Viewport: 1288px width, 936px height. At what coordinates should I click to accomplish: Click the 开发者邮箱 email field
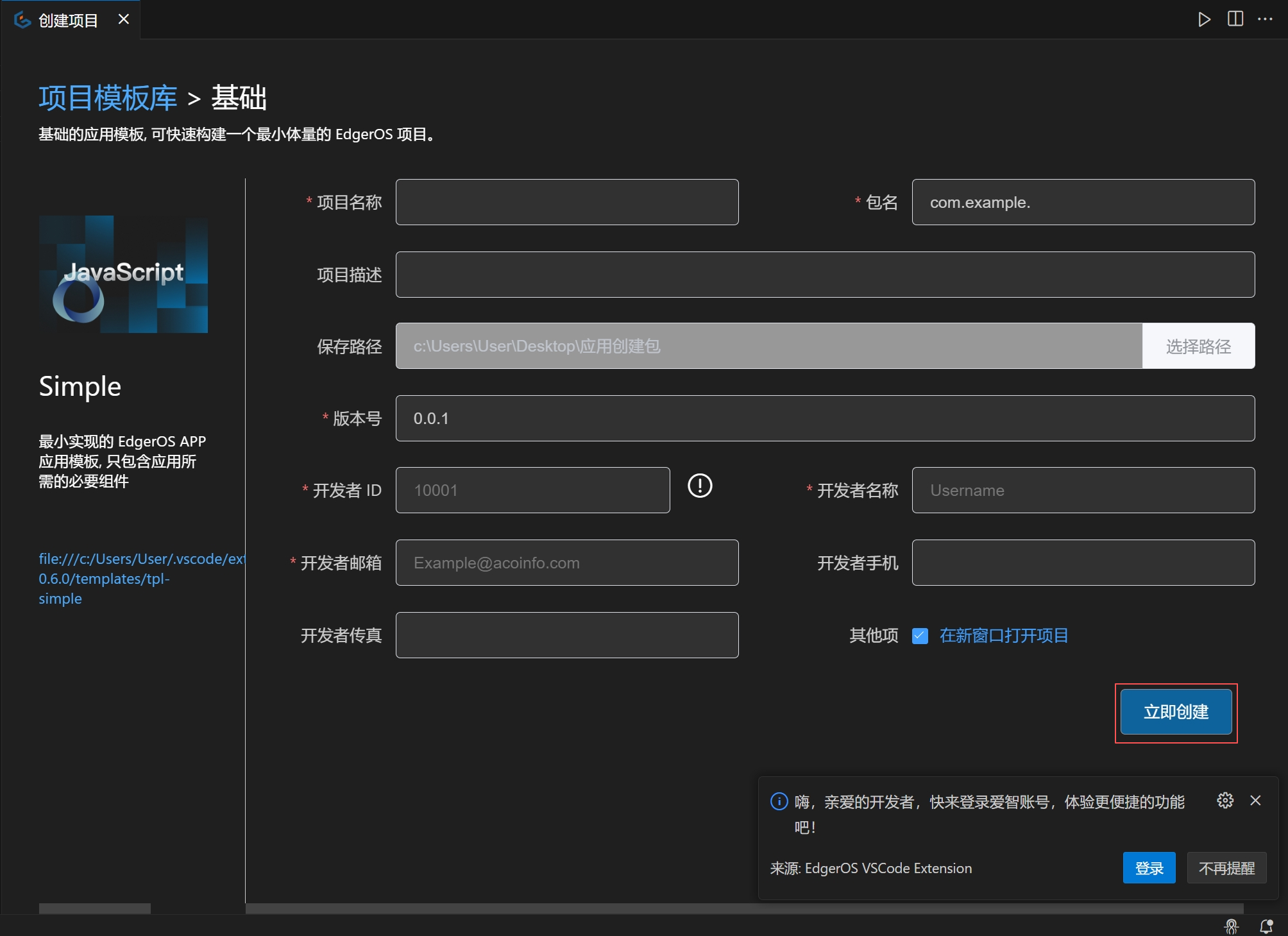point(567,563)
